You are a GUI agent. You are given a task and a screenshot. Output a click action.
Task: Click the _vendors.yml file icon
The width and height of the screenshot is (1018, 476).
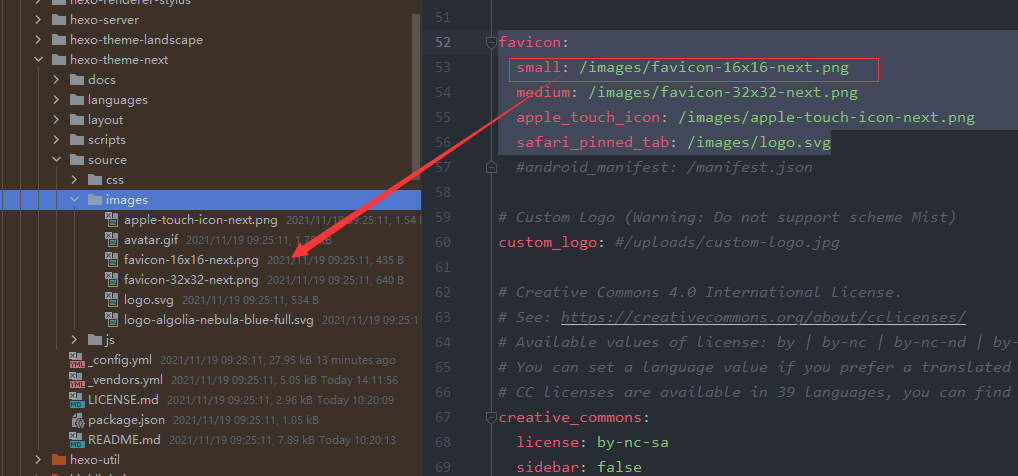click(x=77, y=380)
